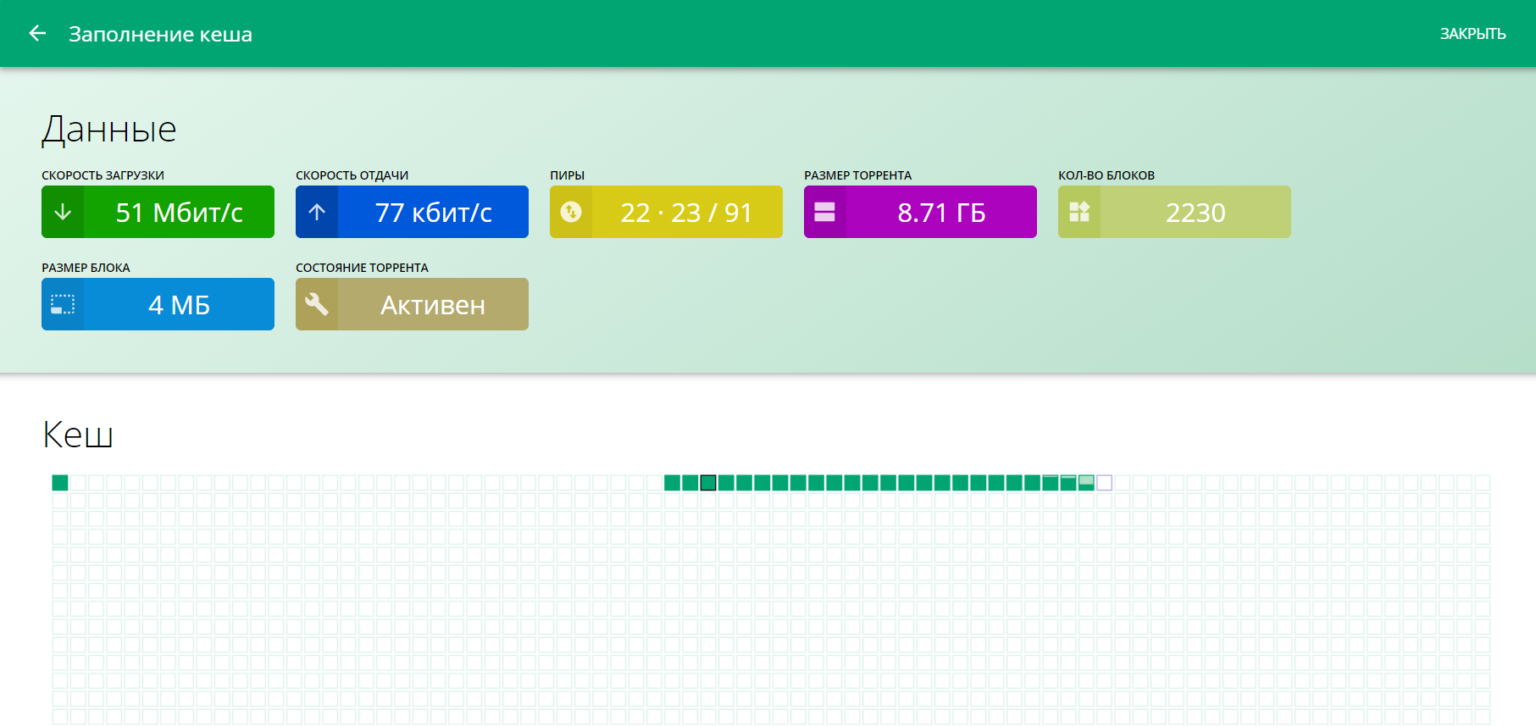Click the purple-outlined empty cache block

[x=1104, y=483]
